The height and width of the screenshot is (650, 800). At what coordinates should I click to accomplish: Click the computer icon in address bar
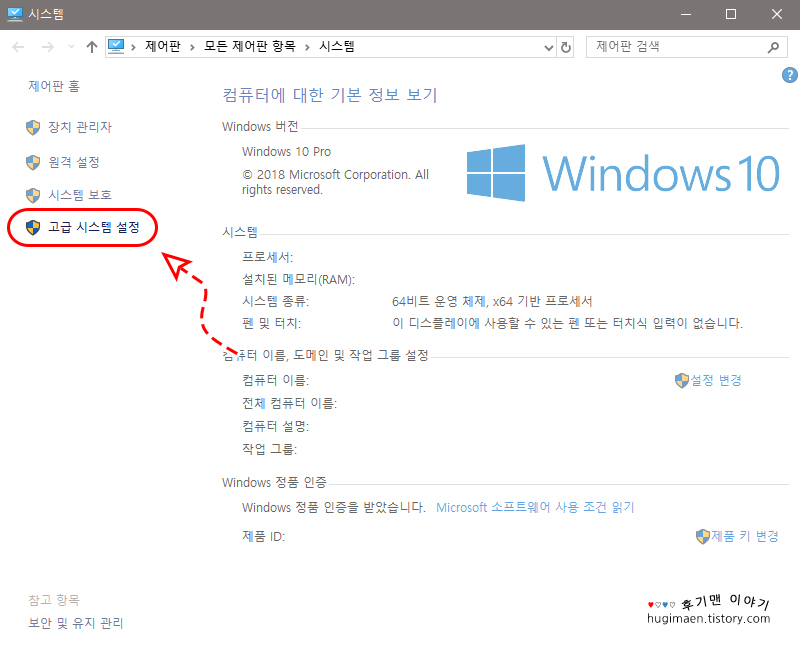pos(116,46)
